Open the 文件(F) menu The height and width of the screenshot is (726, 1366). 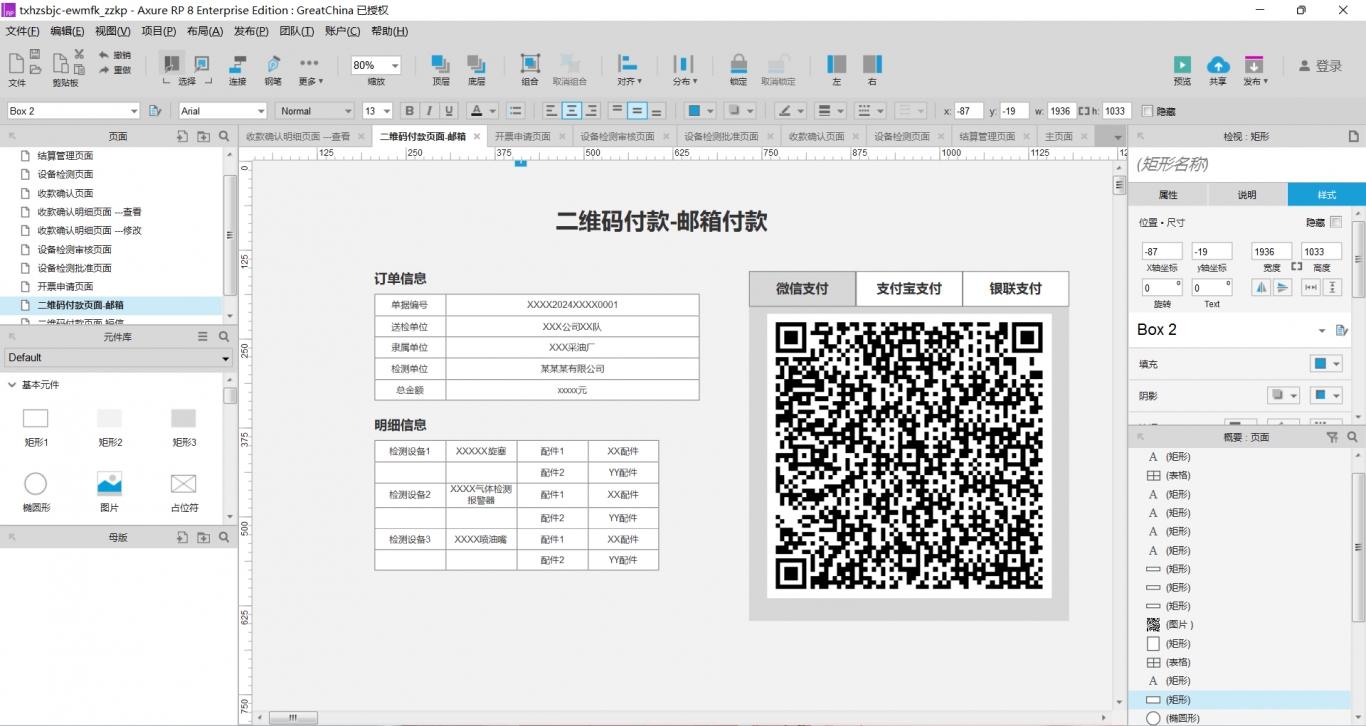(x=23, y=31)
